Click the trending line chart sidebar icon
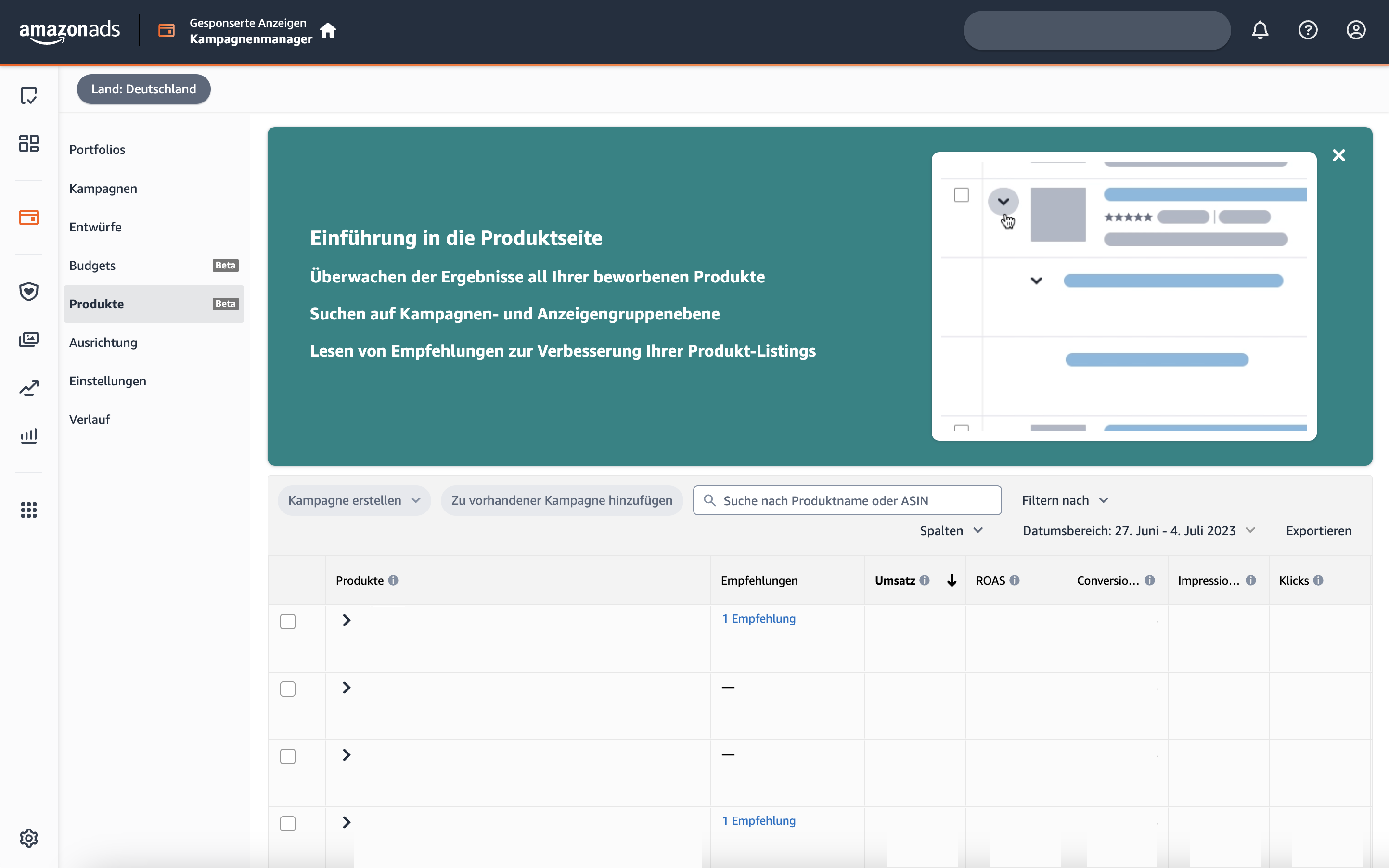The width and height of the screenshot is (1389, 868). (x=29, y=388)
